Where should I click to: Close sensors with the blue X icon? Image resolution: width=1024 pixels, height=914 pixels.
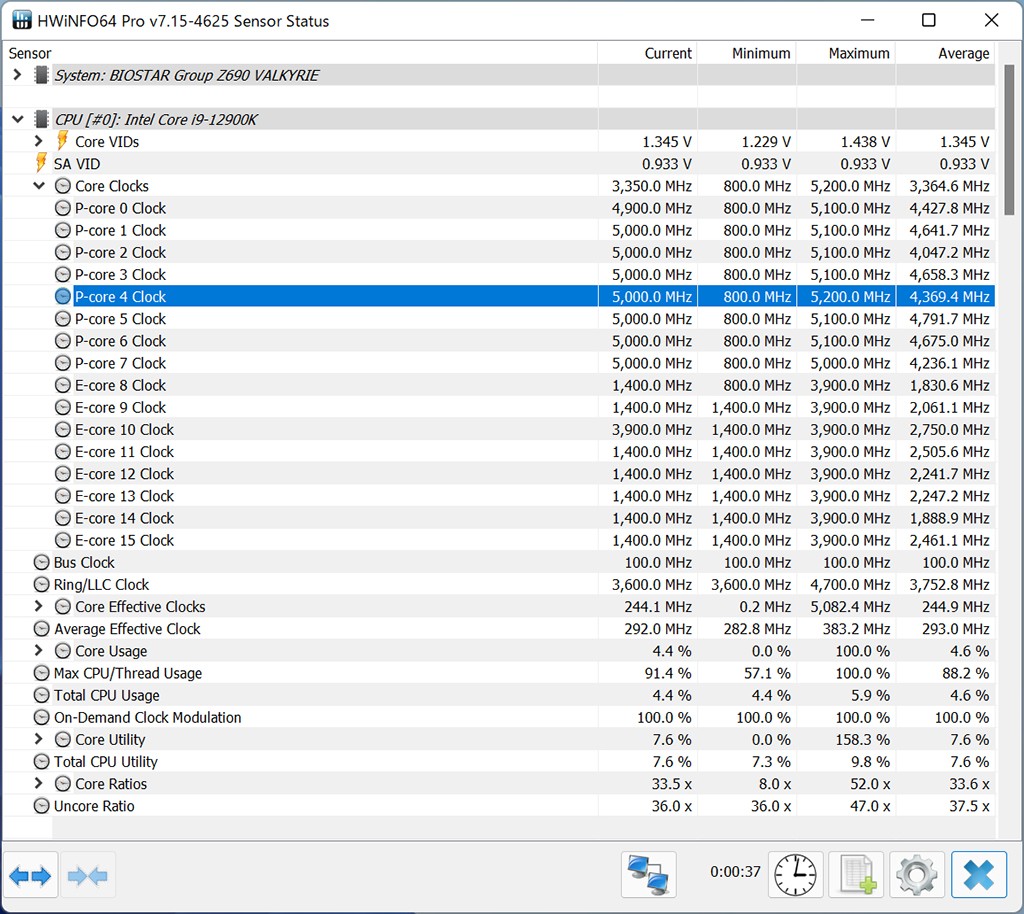(x=978, y=876)
